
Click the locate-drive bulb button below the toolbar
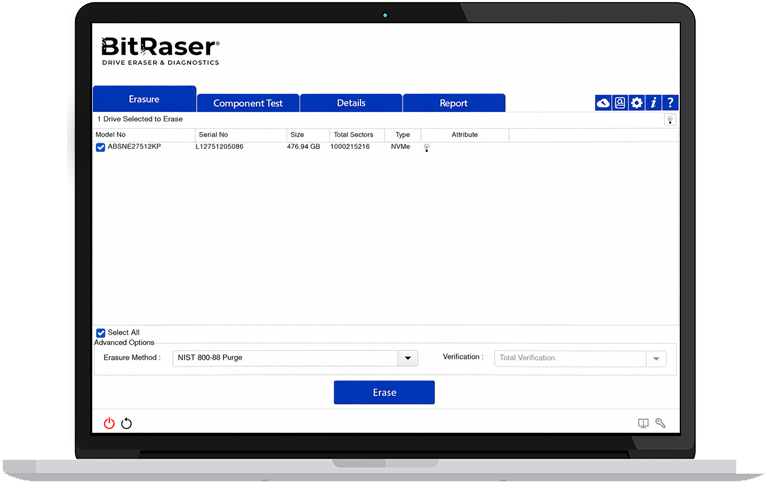coord(670,120)
